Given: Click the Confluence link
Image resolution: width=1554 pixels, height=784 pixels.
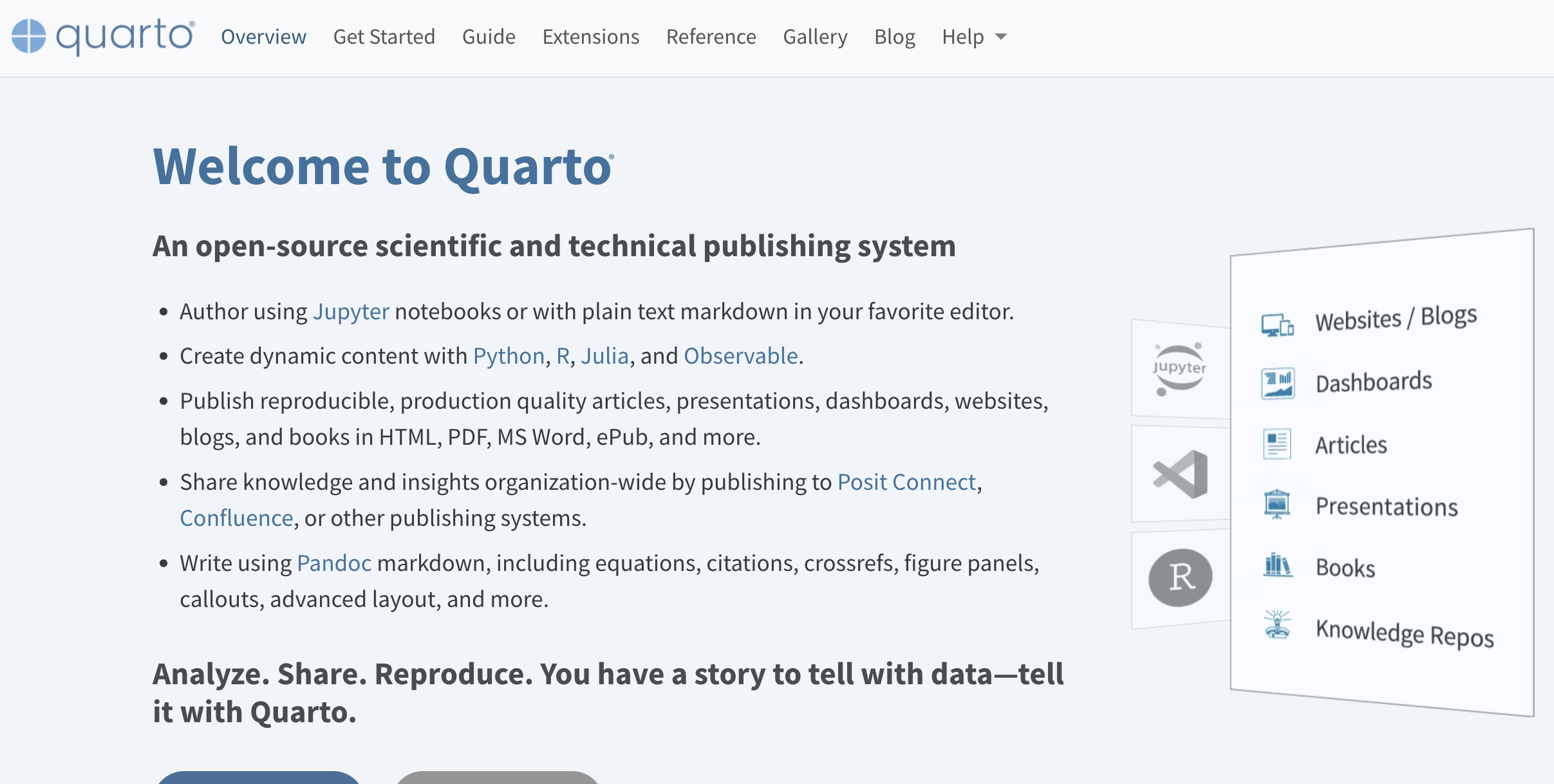Looking at the screenshot, I should coord(236,518).
